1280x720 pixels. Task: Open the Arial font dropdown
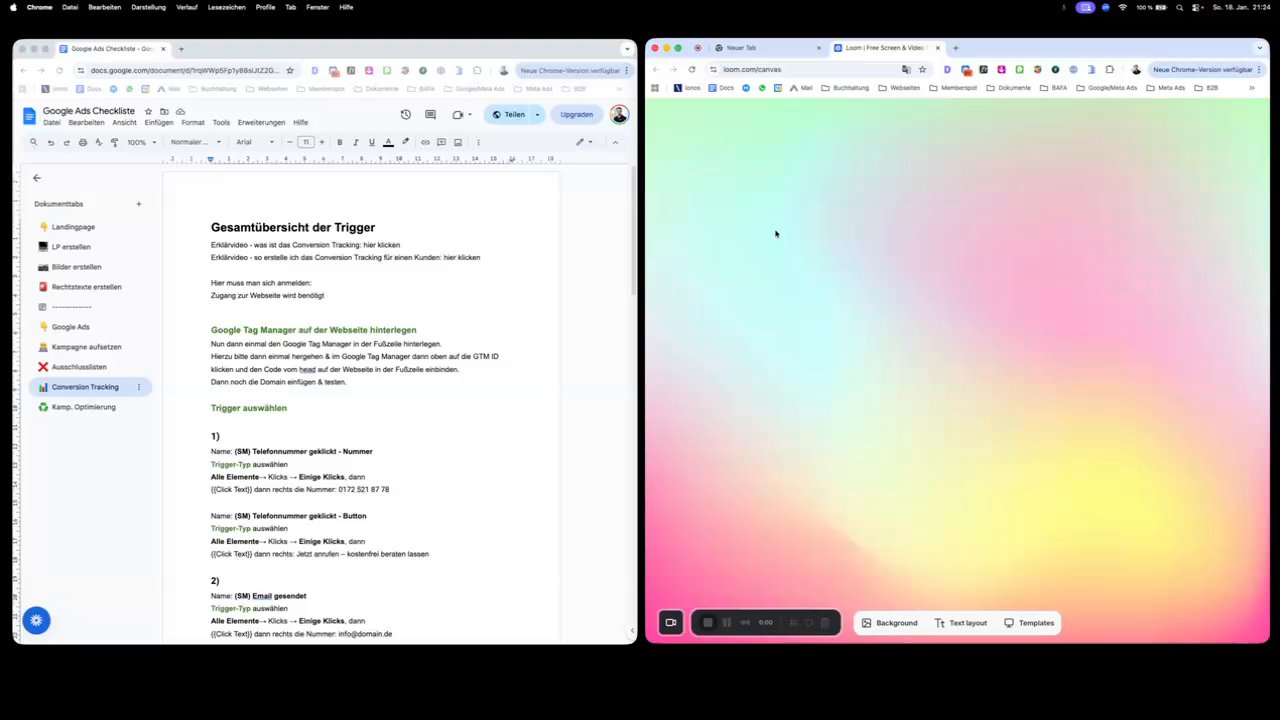(254, 142)
